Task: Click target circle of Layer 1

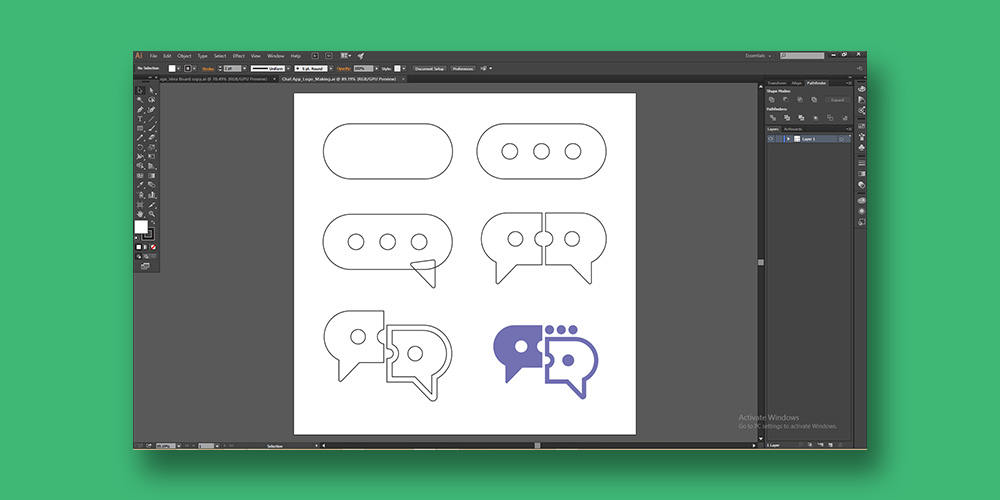Action: click(841, 139)
